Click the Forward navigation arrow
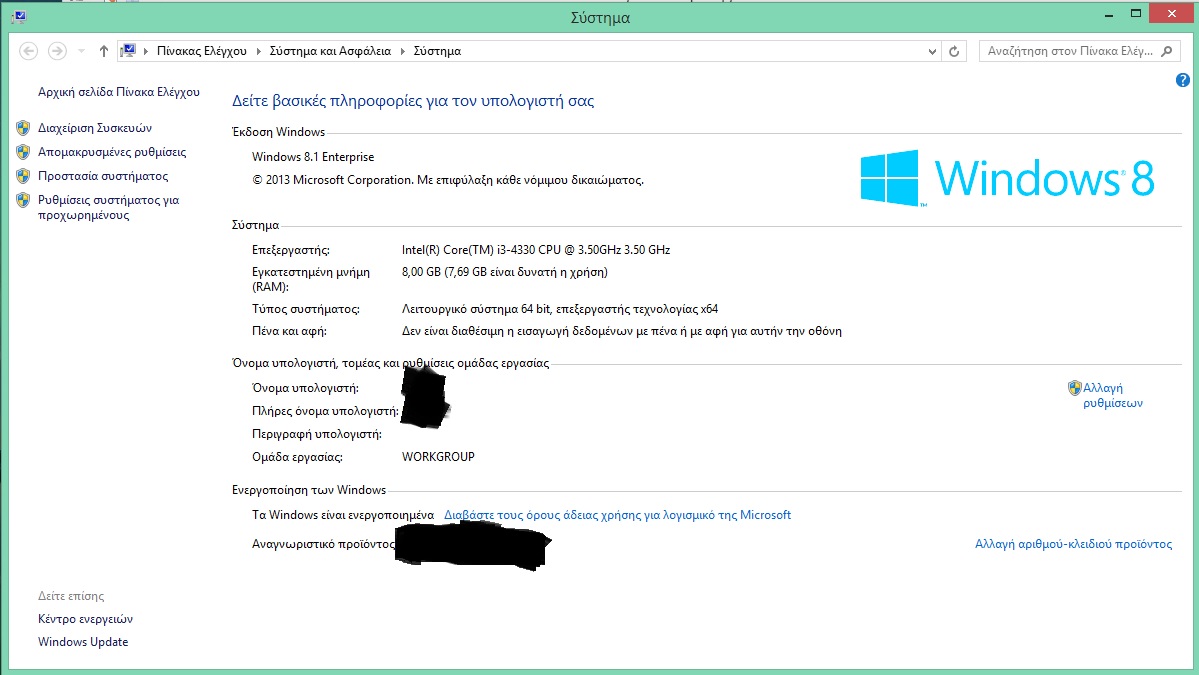The image size is (1199, 675). [x=57, y=51]
